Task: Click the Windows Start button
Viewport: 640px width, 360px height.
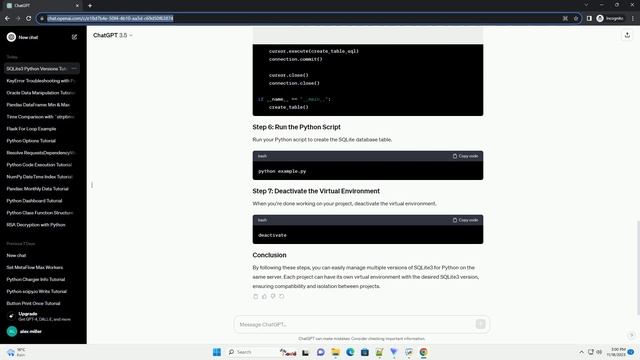Action: [x=217, y=352]
